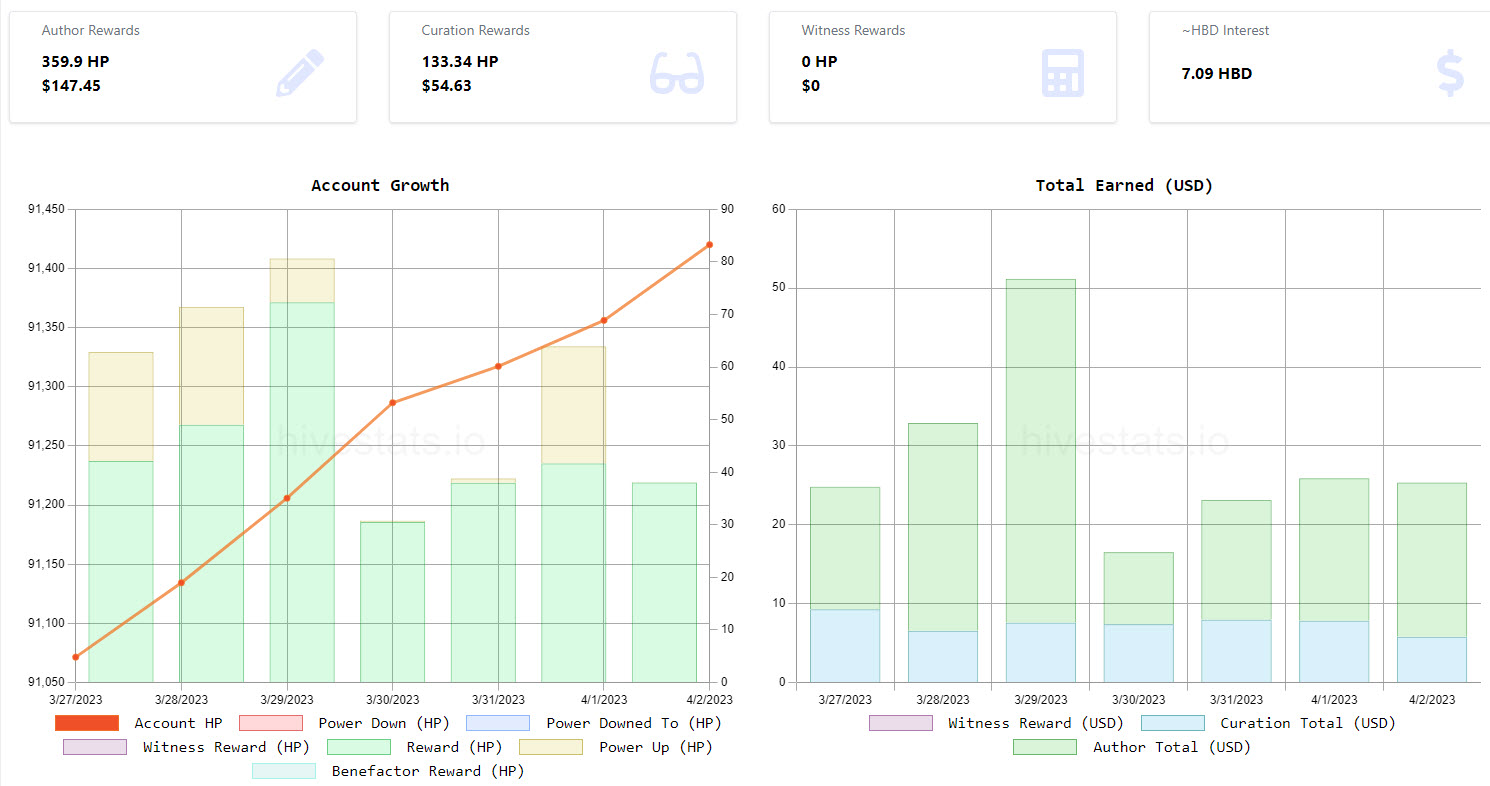Image resolution: width=1490 pixels, height=786 pixels.
Task: Click the 3/27/2023 power up bar segment
Action: coord(121,407)
